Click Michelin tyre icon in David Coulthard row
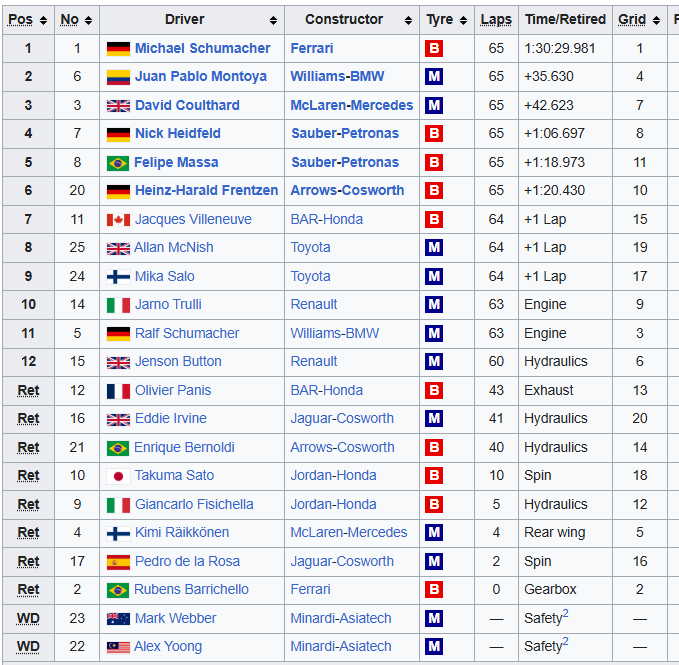Screen dimensions: 679x665 point(434,106)
